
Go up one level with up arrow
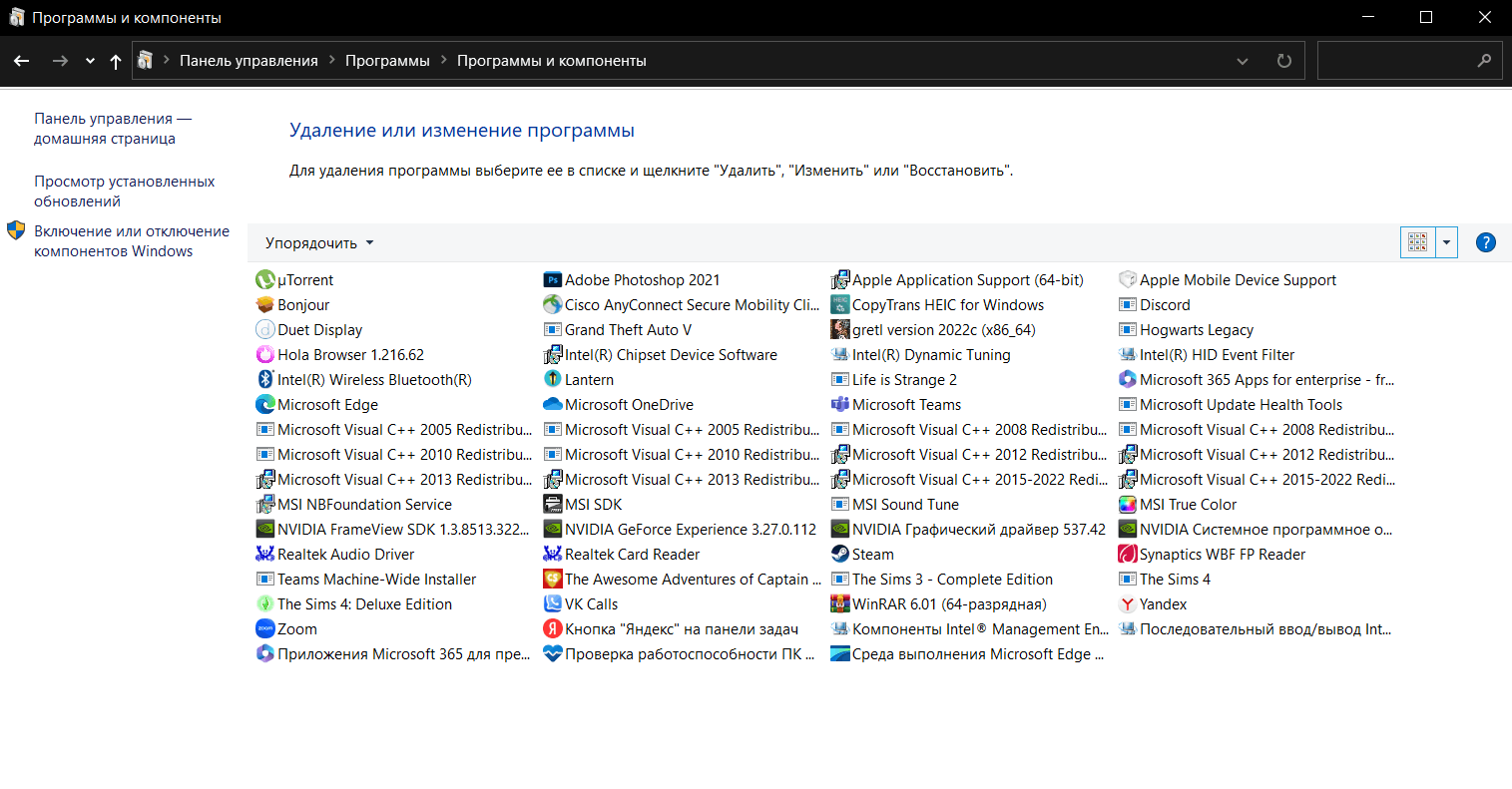116,61
